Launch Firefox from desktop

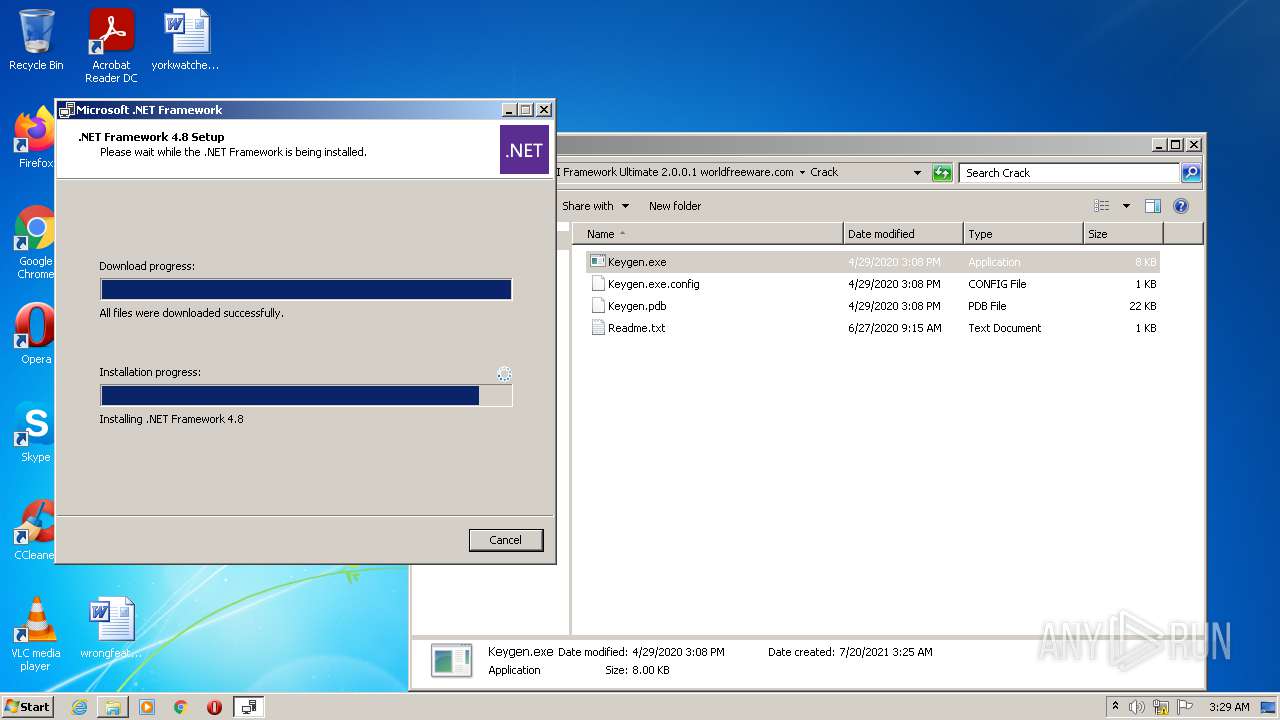(36, 138)
